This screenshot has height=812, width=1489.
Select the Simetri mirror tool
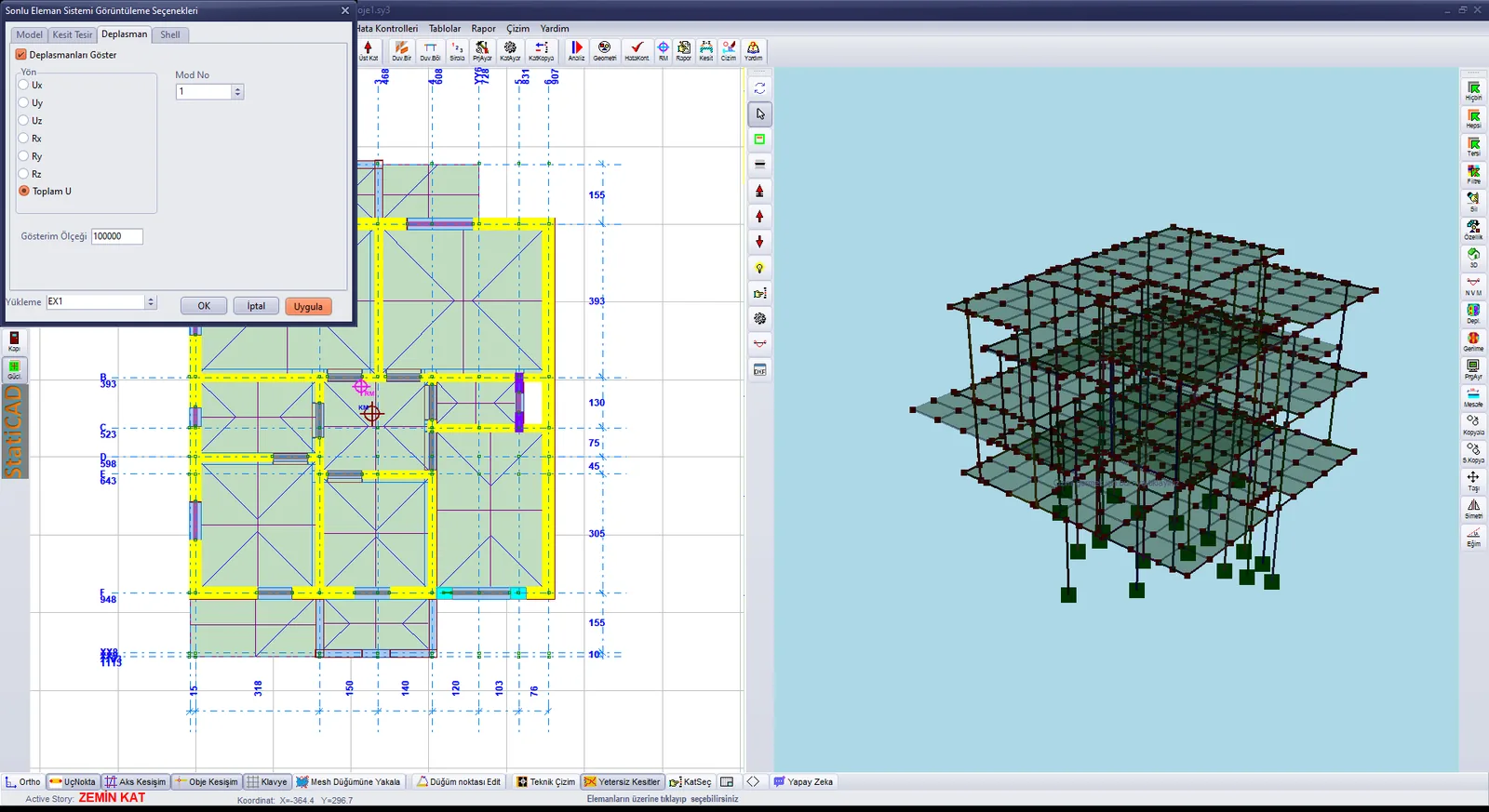click(x=1473, y=510)
